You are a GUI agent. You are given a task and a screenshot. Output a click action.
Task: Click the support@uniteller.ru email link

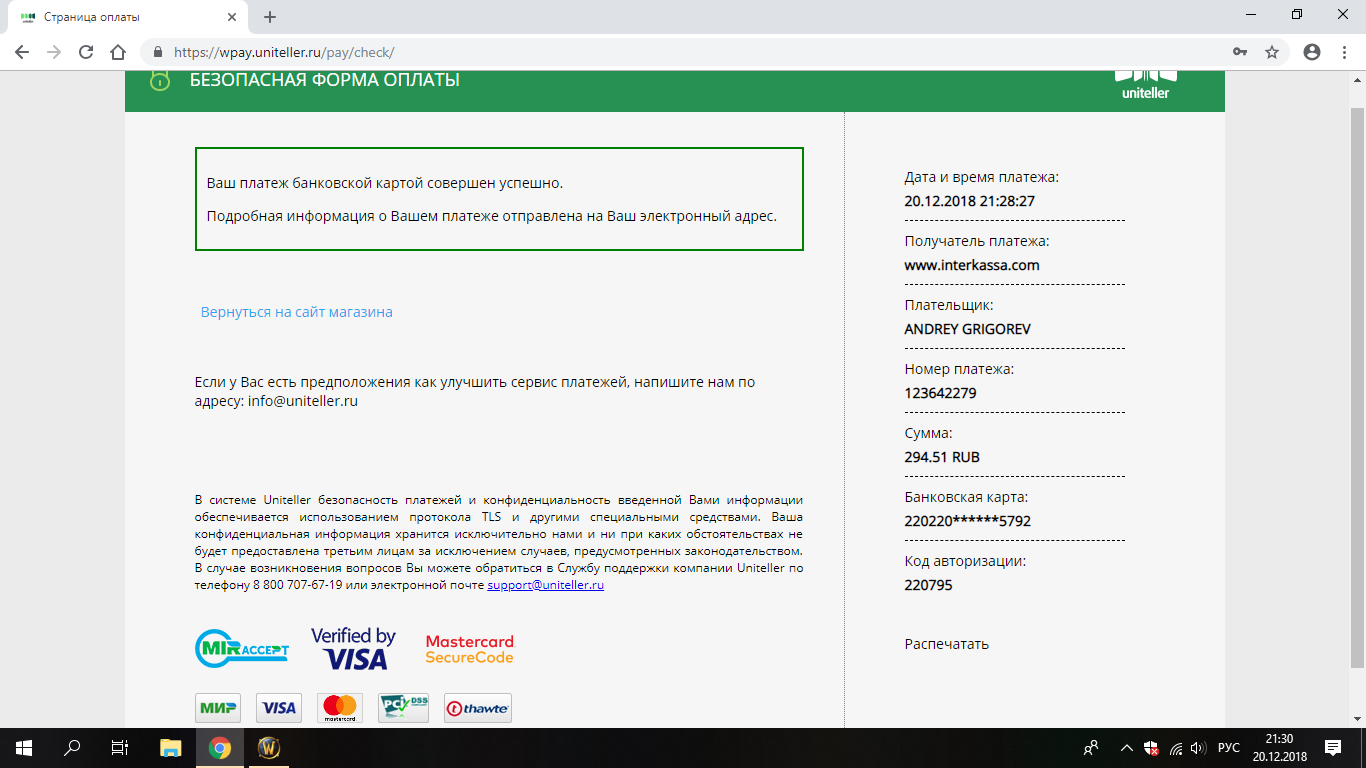(x=546, y=585)
